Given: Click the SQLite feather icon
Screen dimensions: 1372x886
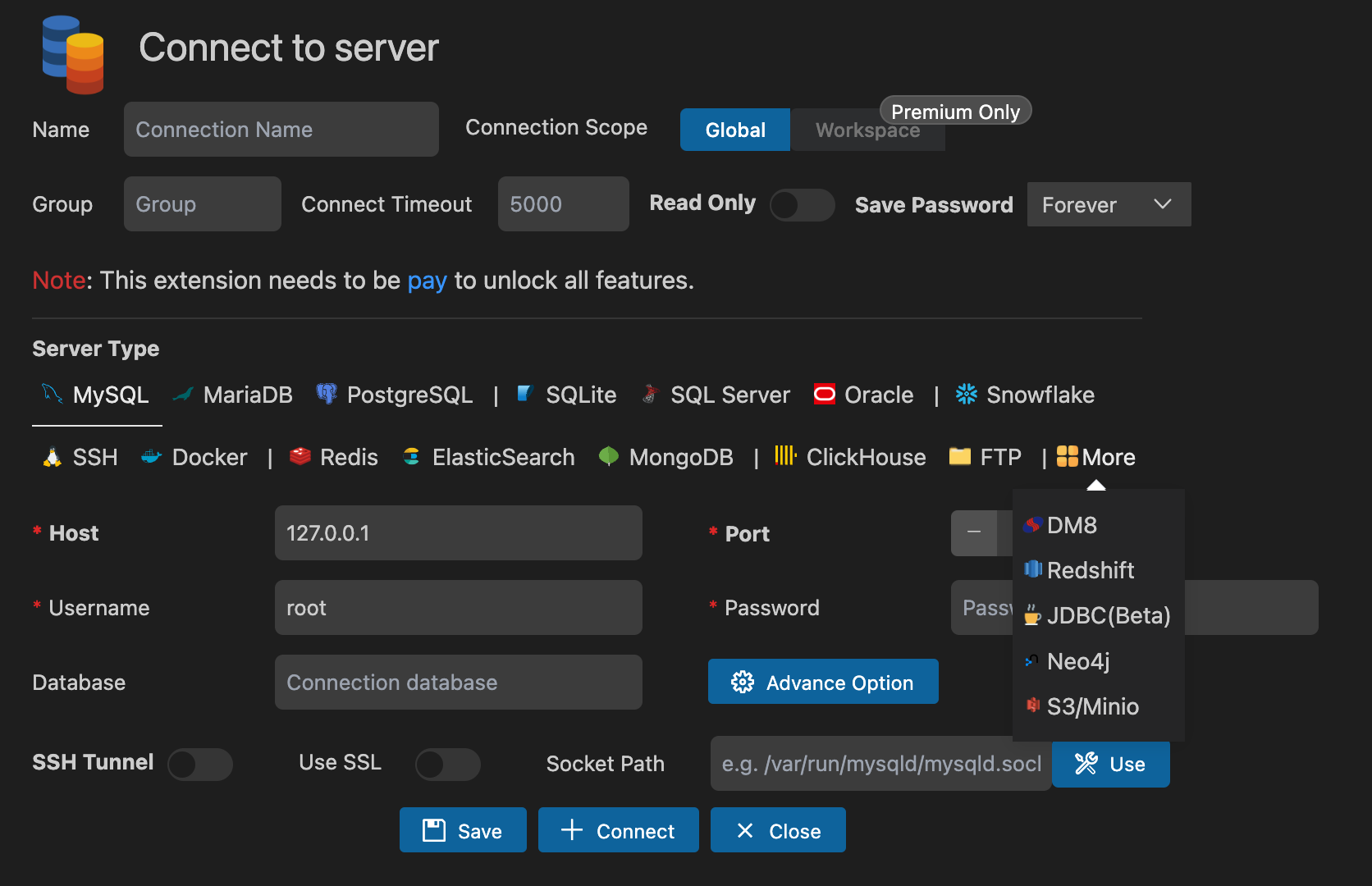Looking at the screenshot, I should click(525, 394).
